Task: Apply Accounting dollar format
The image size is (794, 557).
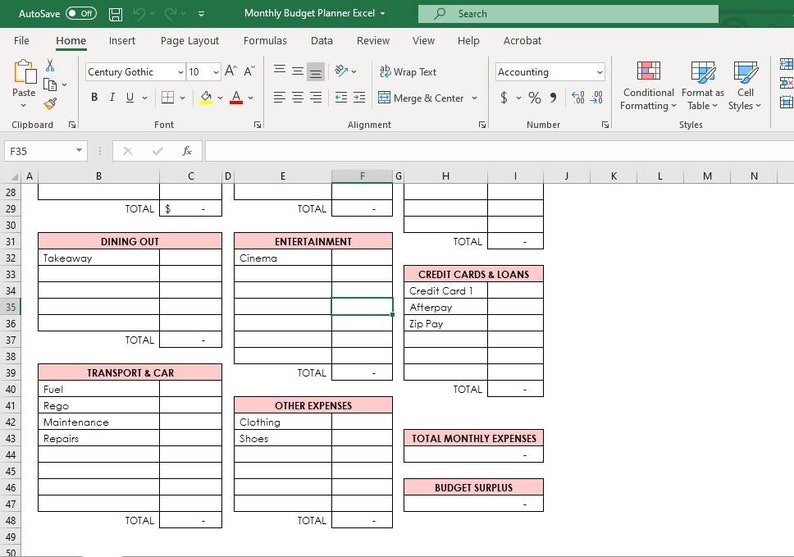Action: 504,97
